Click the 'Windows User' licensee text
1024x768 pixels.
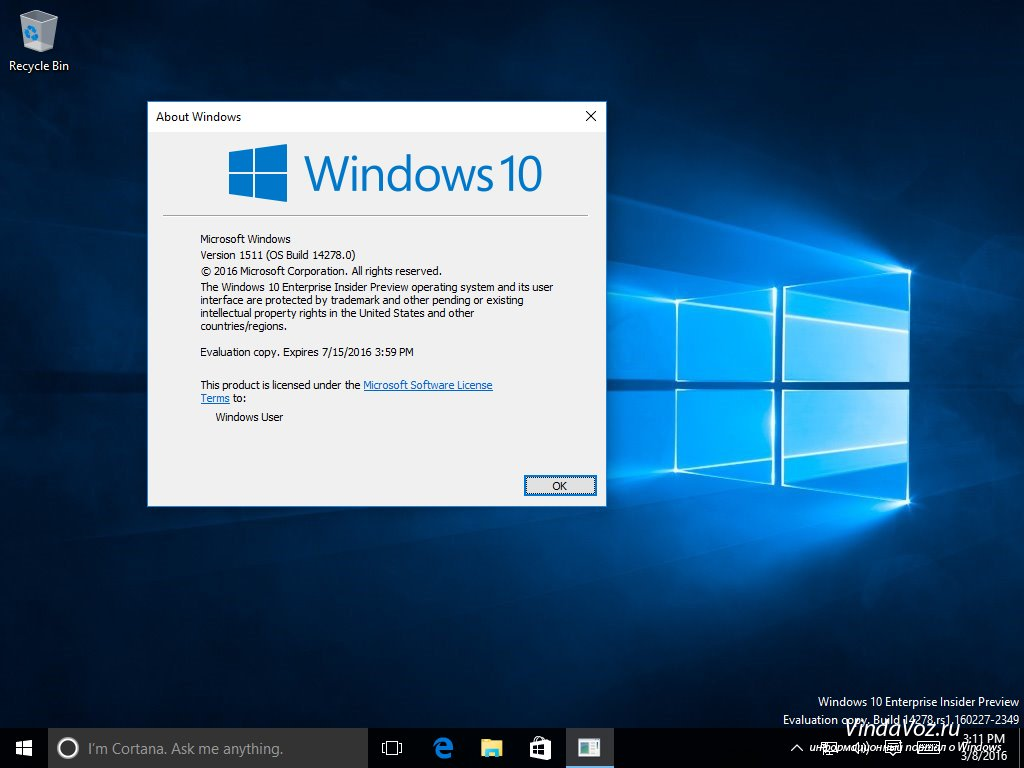249,417
